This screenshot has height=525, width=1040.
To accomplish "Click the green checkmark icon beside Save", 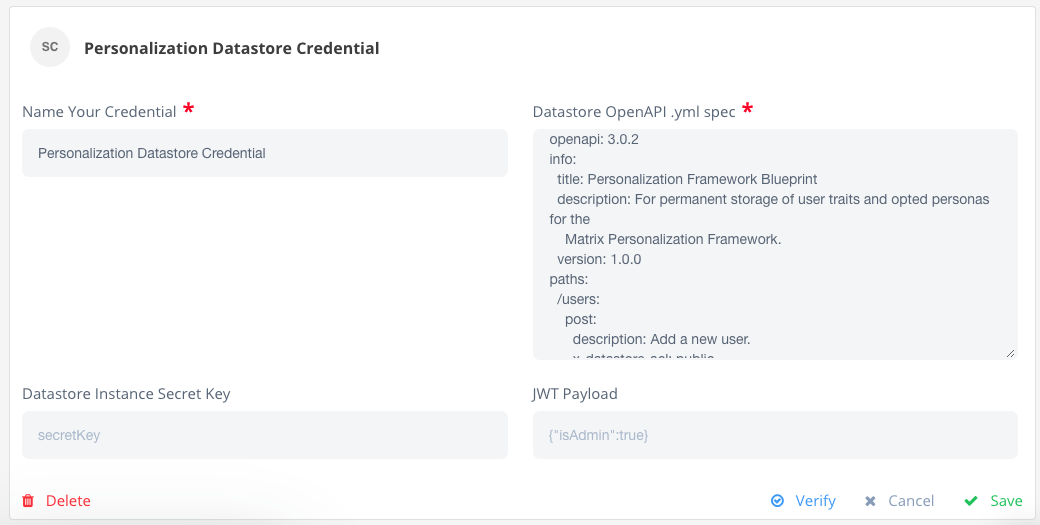I will coord(971,500).
